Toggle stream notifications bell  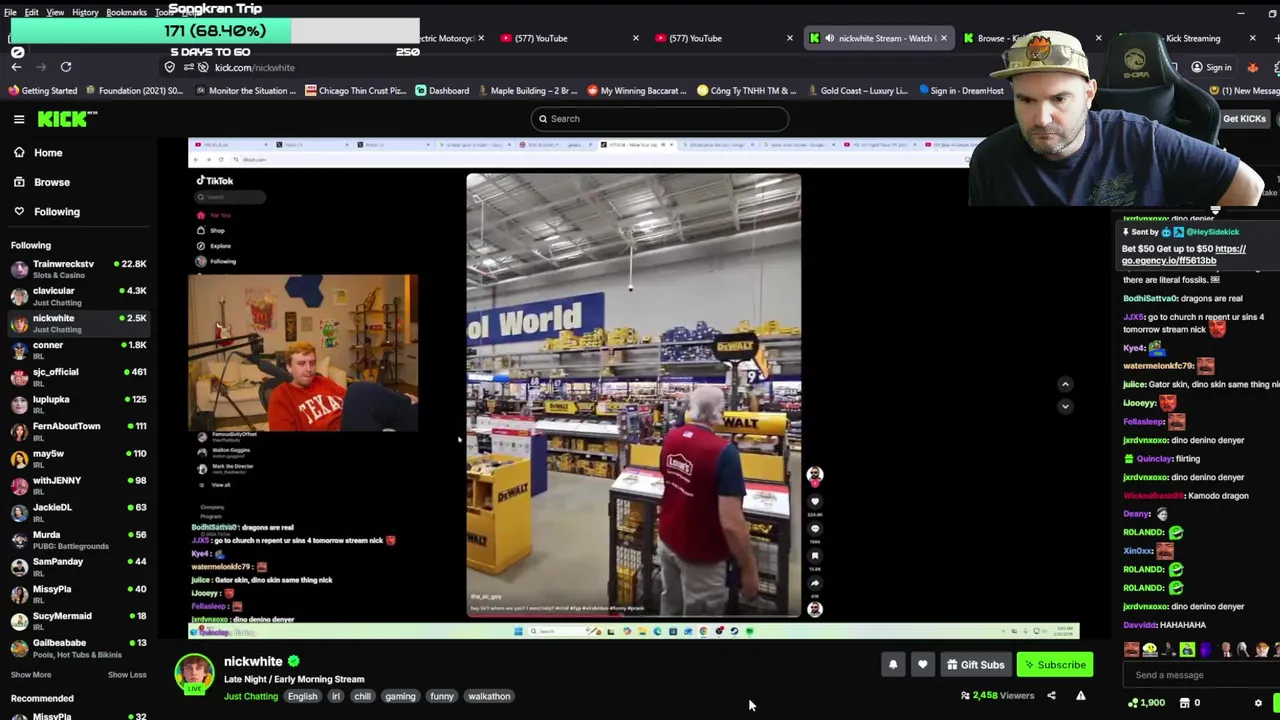pos(893,665)
